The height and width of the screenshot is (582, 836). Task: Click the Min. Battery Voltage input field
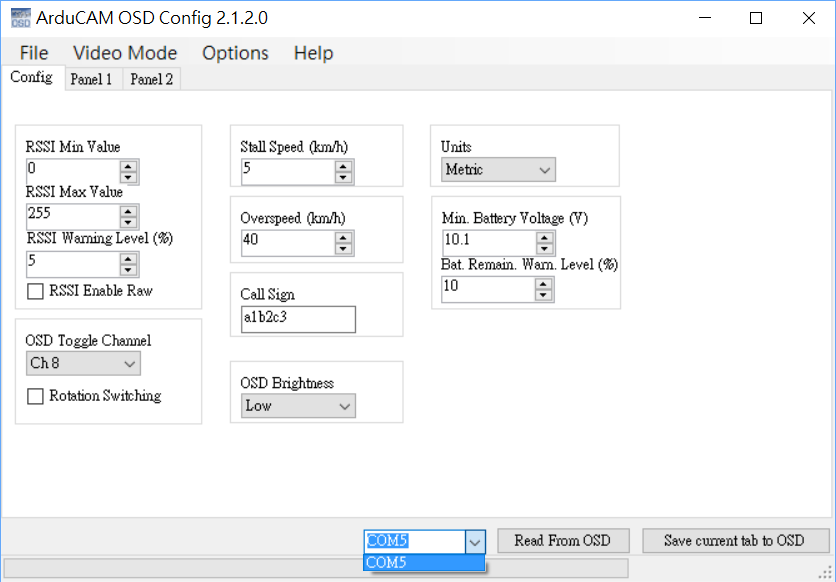point(489,243)
